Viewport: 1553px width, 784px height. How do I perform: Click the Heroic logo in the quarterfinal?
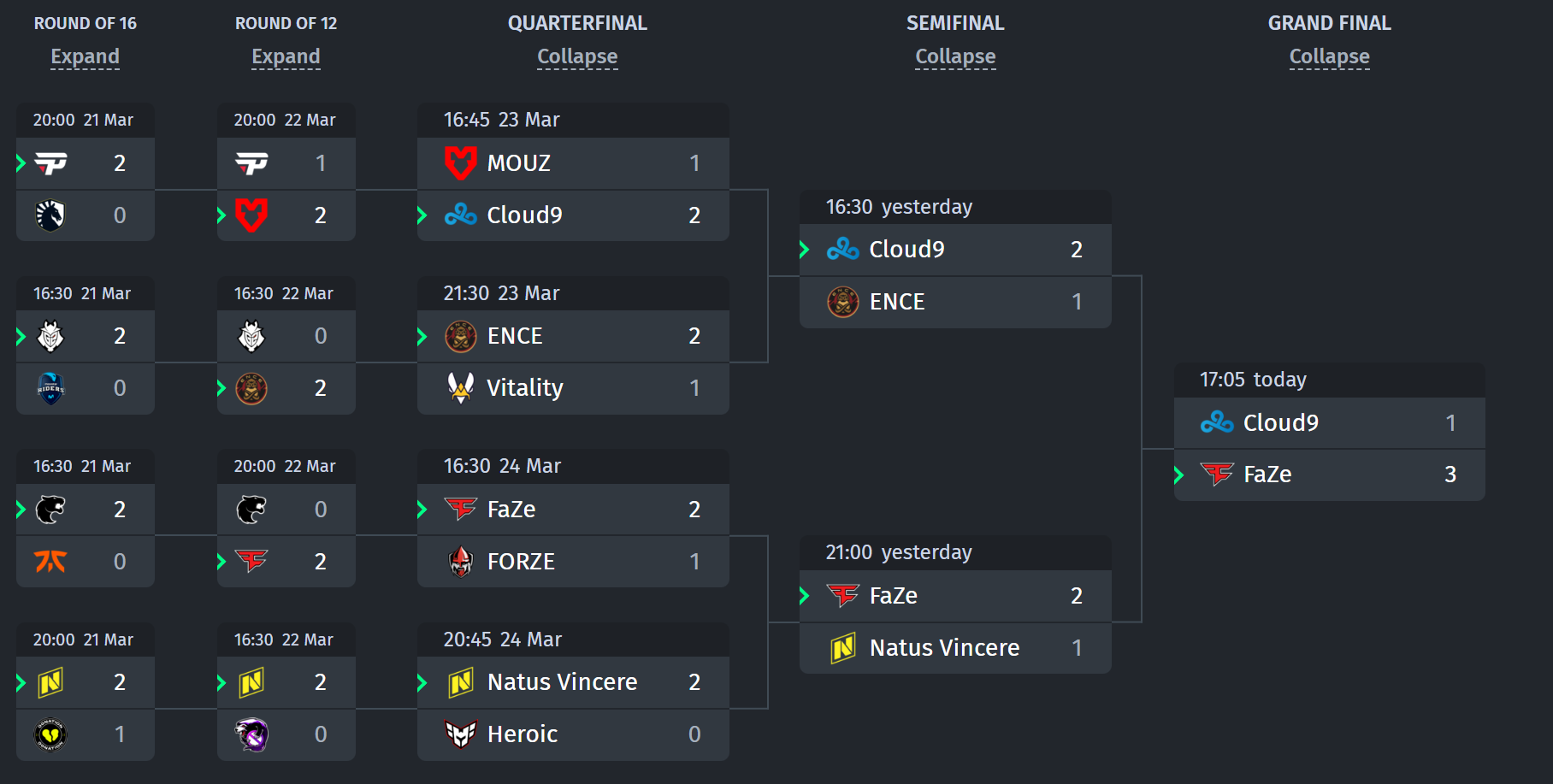pyautogui.click(x=460, y=734)
